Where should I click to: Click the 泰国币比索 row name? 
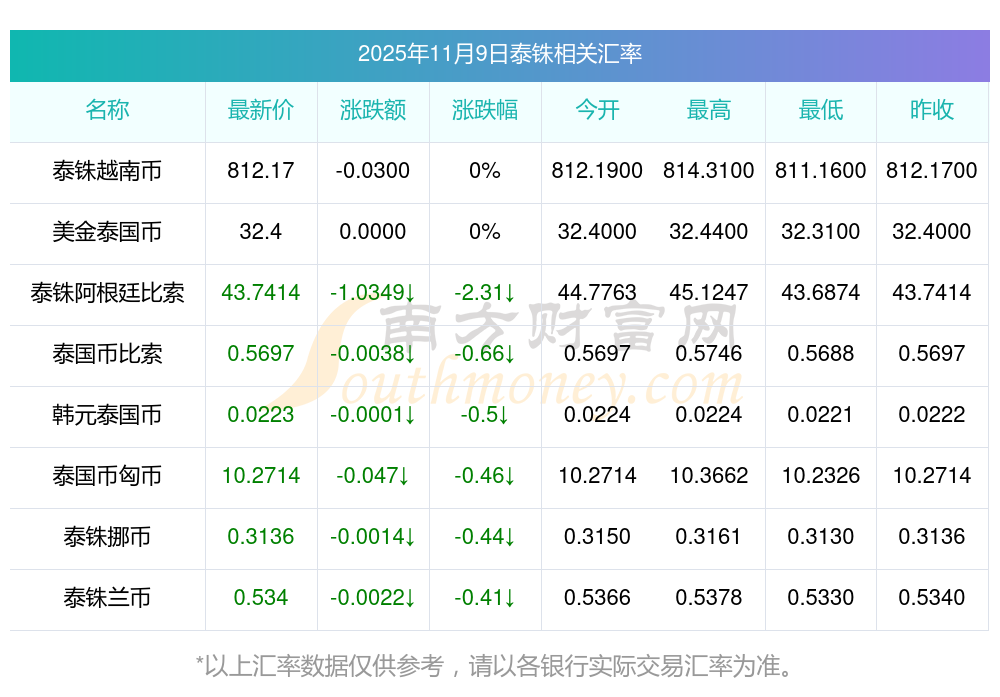[x=107, y=354]
